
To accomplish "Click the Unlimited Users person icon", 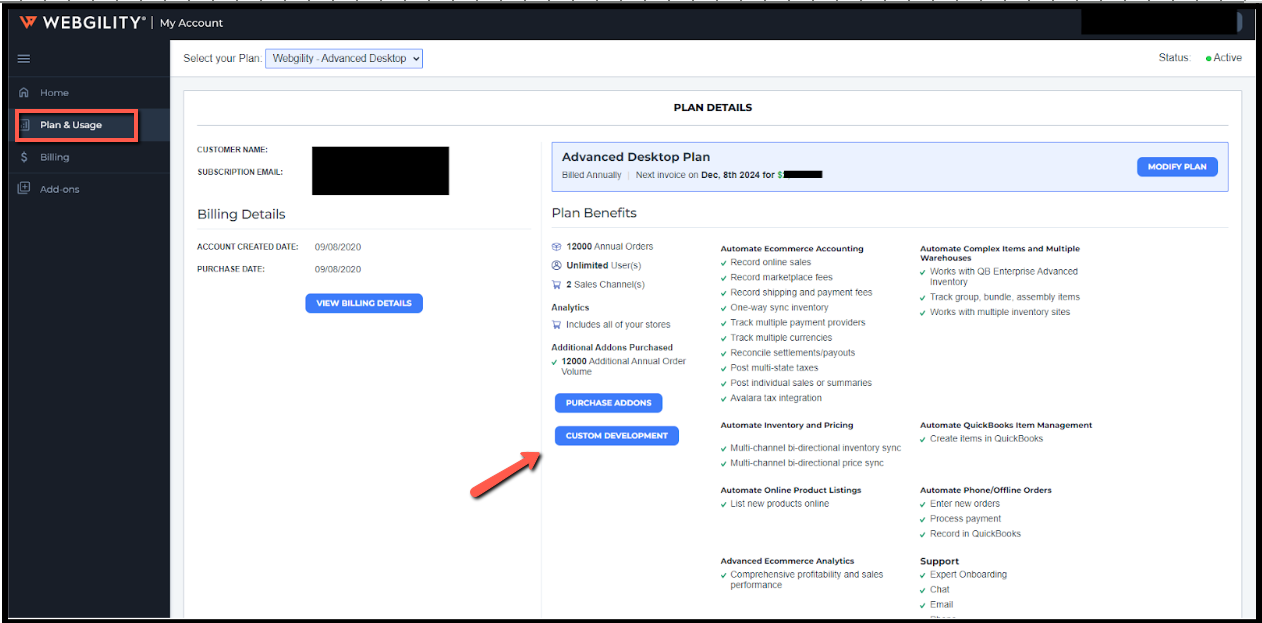I will click(557, 266).
